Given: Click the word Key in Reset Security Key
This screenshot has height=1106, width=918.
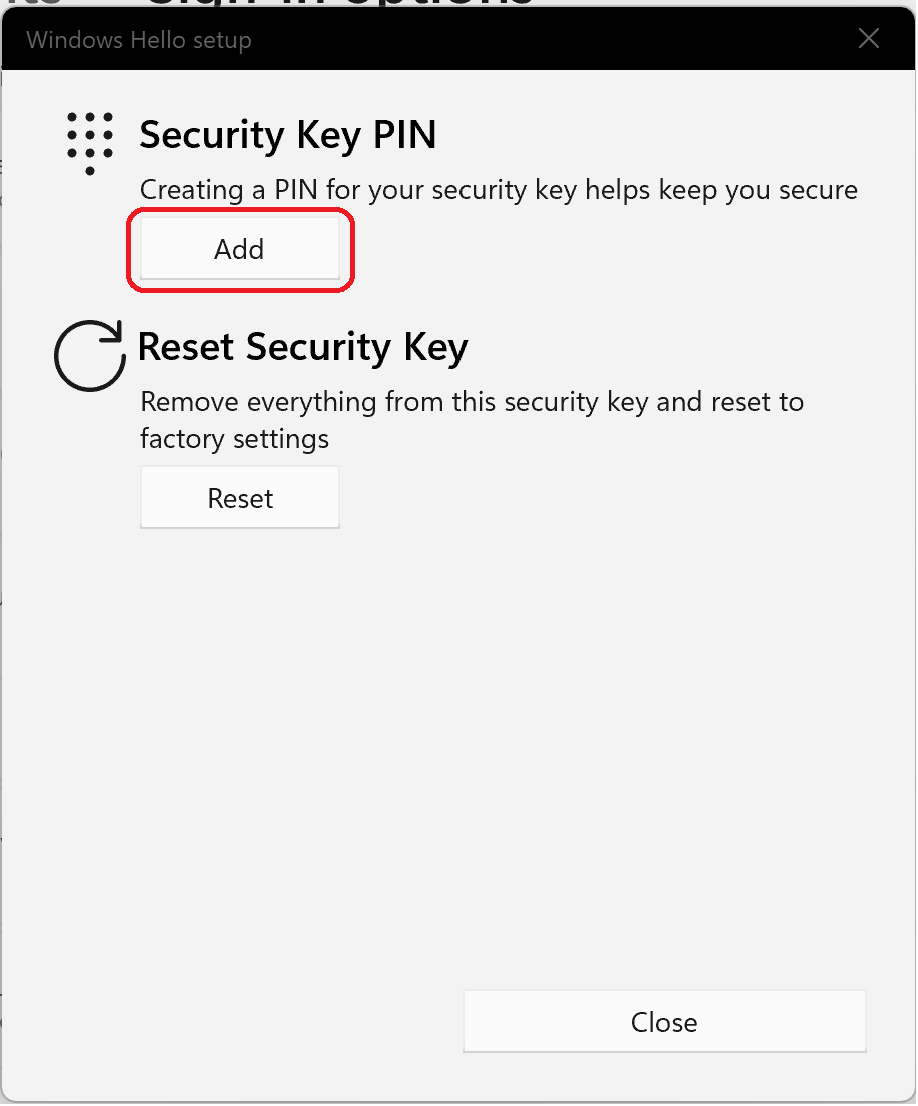Looking at the screenshot, I should (435, 348).
